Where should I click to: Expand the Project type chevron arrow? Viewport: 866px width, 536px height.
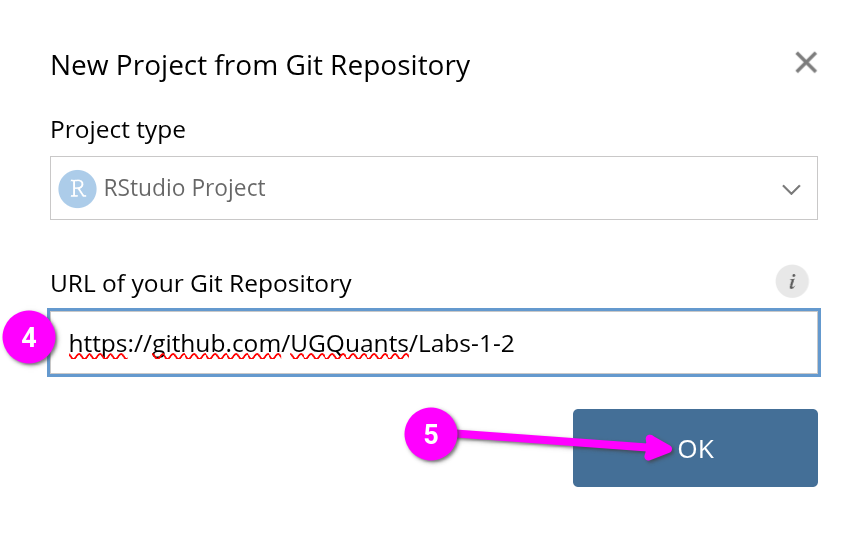coord(791,189)
